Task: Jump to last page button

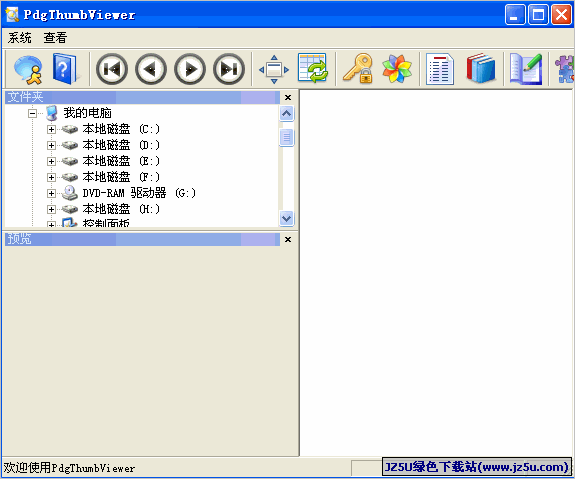Action: [229, 69]
